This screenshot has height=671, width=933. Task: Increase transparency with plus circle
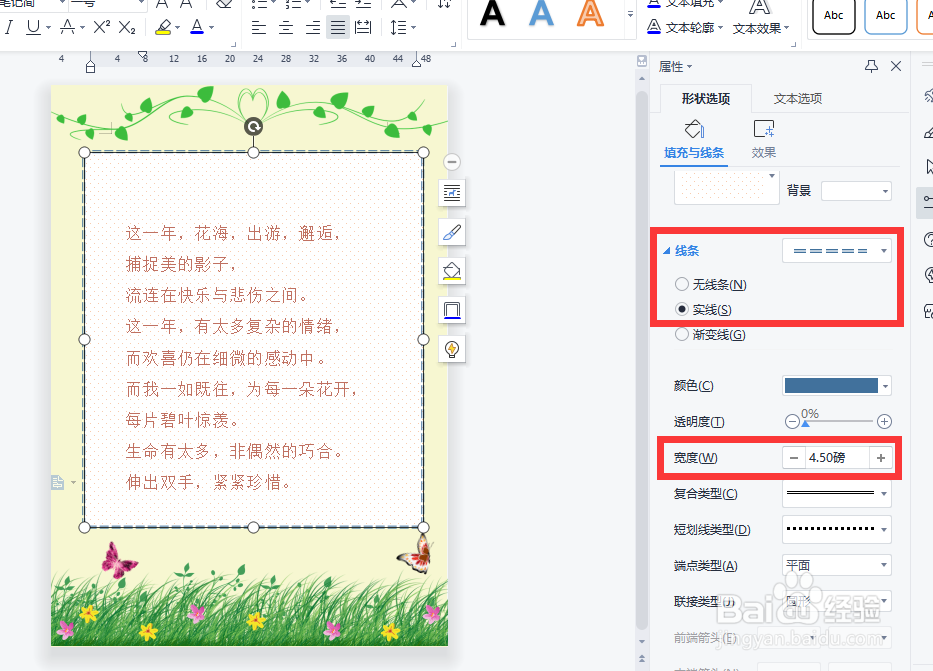pos(884,422)
